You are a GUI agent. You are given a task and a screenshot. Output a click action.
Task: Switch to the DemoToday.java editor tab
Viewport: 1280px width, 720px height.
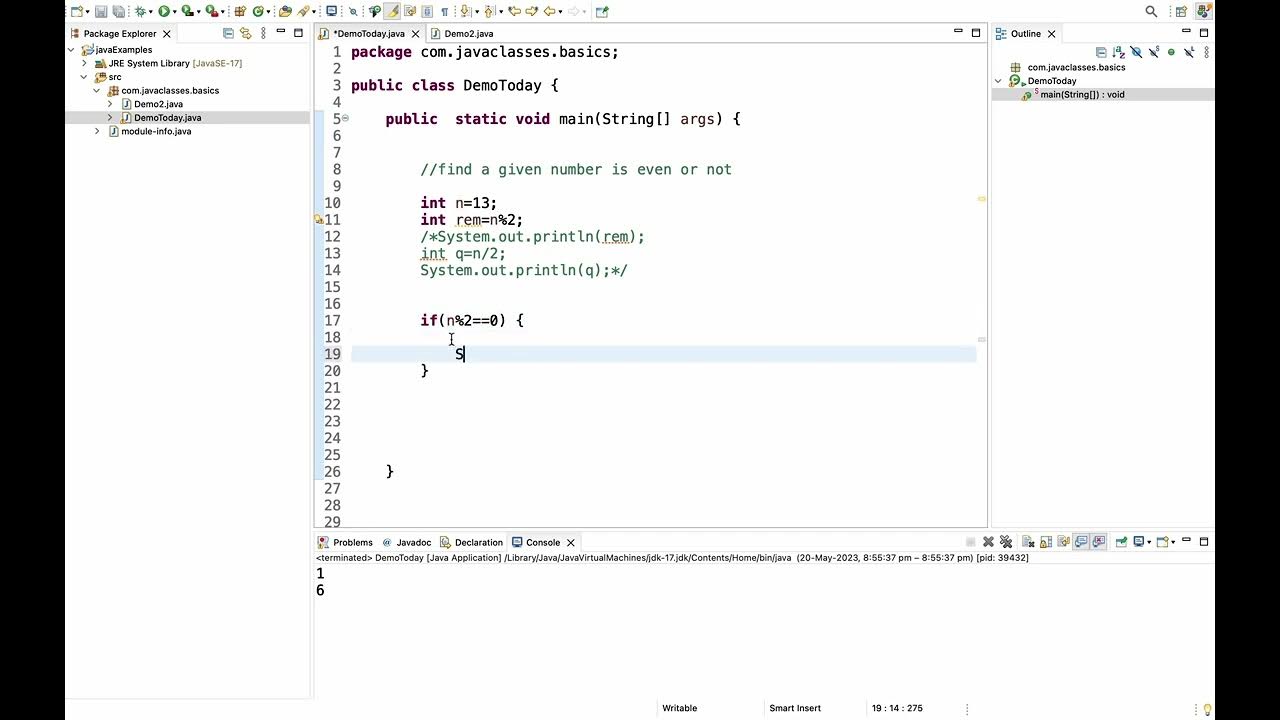click(368, 34)
